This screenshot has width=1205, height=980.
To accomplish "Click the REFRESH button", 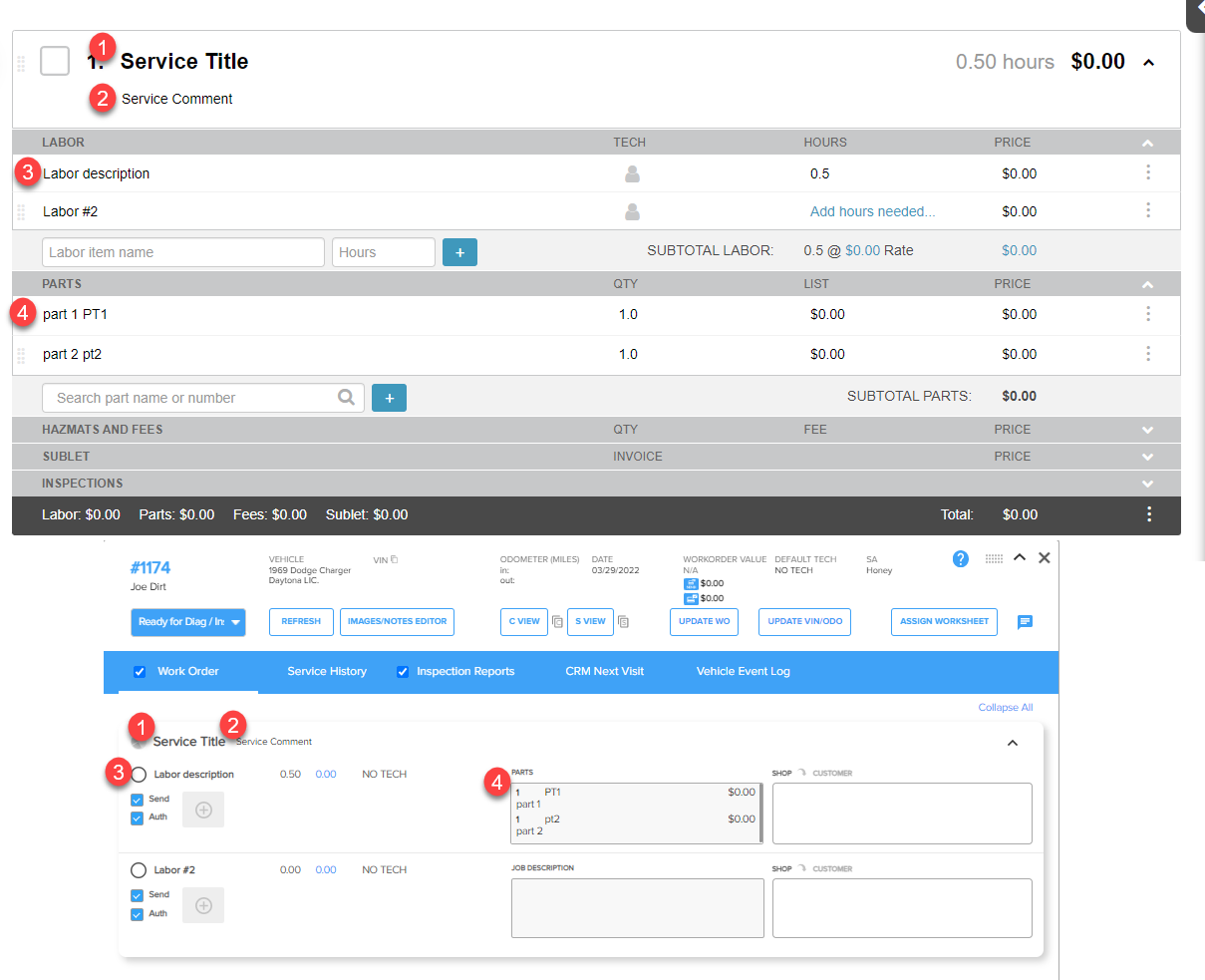I will pyautogui.click(x=301, y=622).
